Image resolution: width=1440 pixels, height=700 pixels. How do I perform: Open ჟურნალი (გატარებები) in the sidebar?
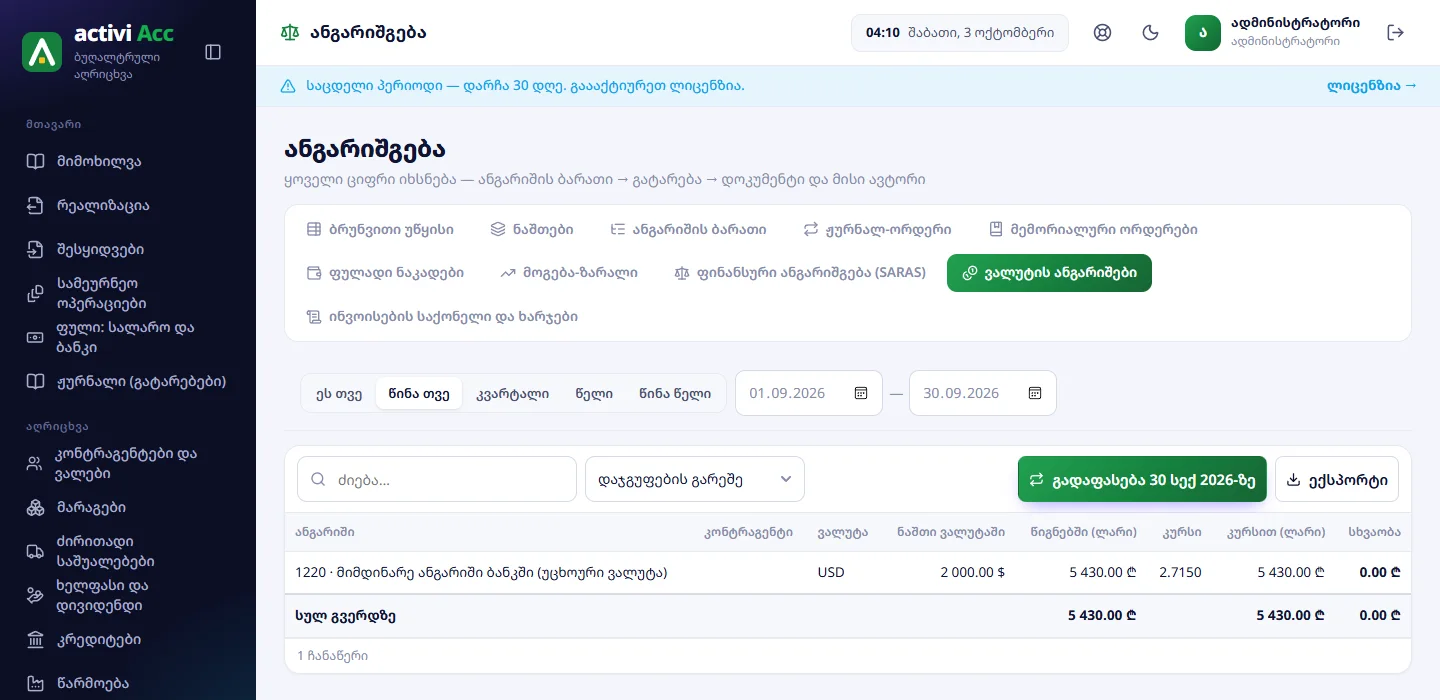(x=128, y=381)
